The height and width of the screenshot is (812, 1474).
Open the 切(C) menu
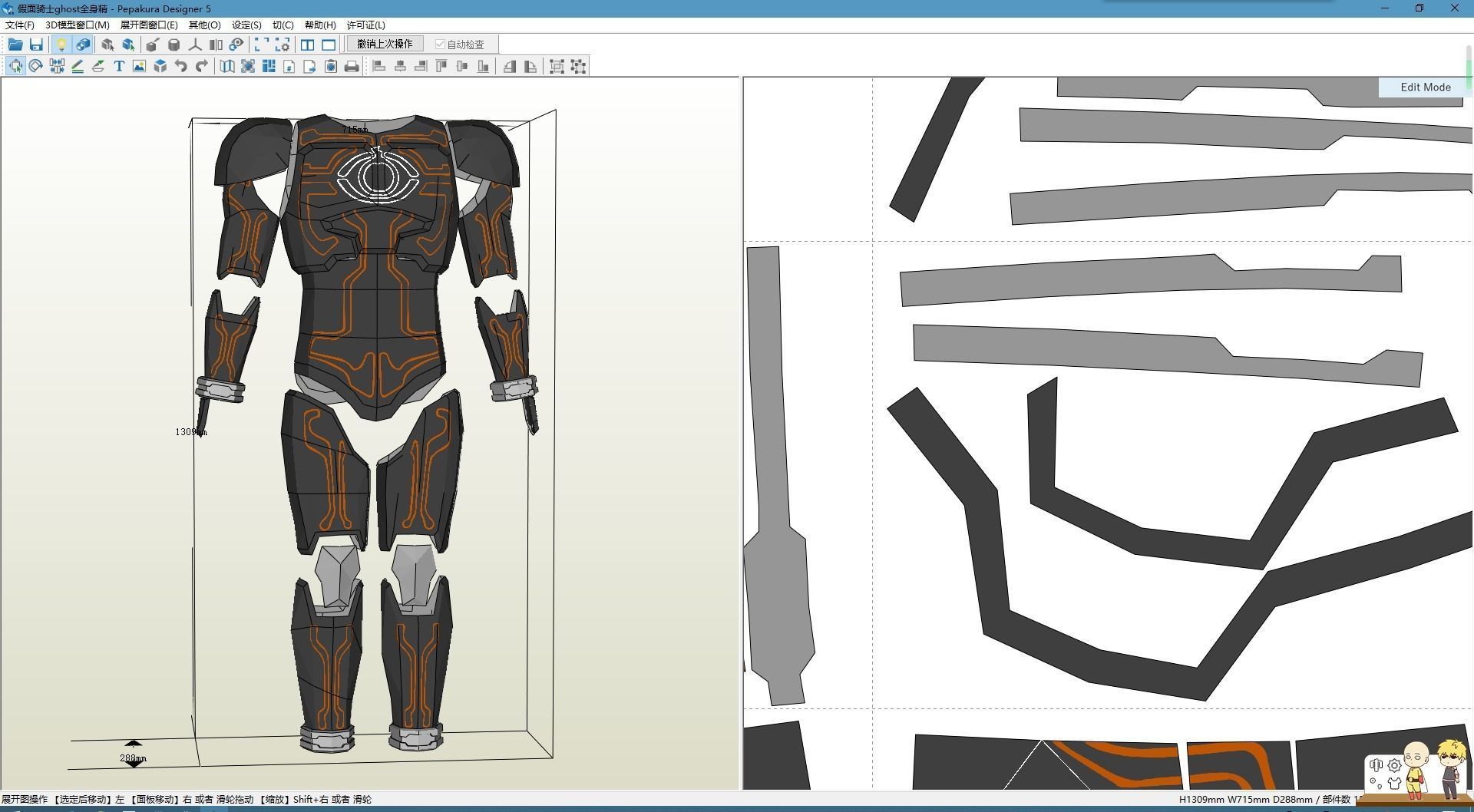[283, 25]
